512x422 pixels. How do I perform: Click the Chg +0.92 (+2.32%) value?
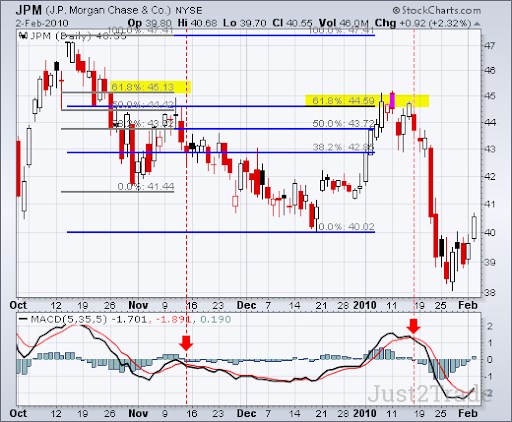423,23
